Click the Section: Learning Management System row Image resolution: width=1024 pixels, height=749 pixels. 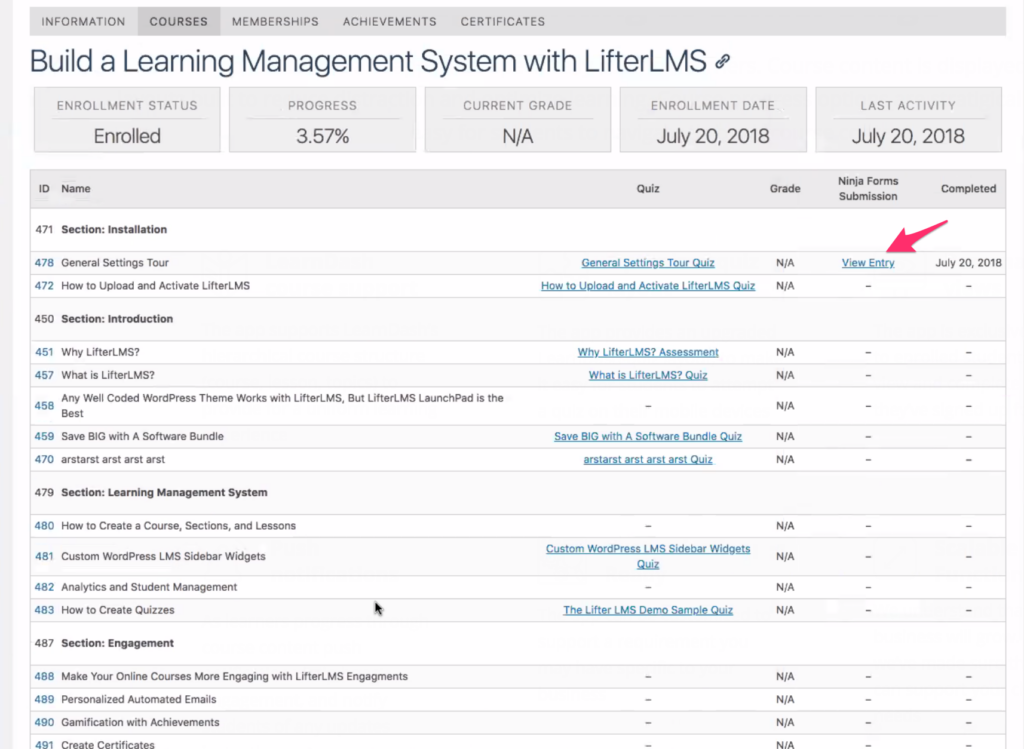click(x=518, y=492)
